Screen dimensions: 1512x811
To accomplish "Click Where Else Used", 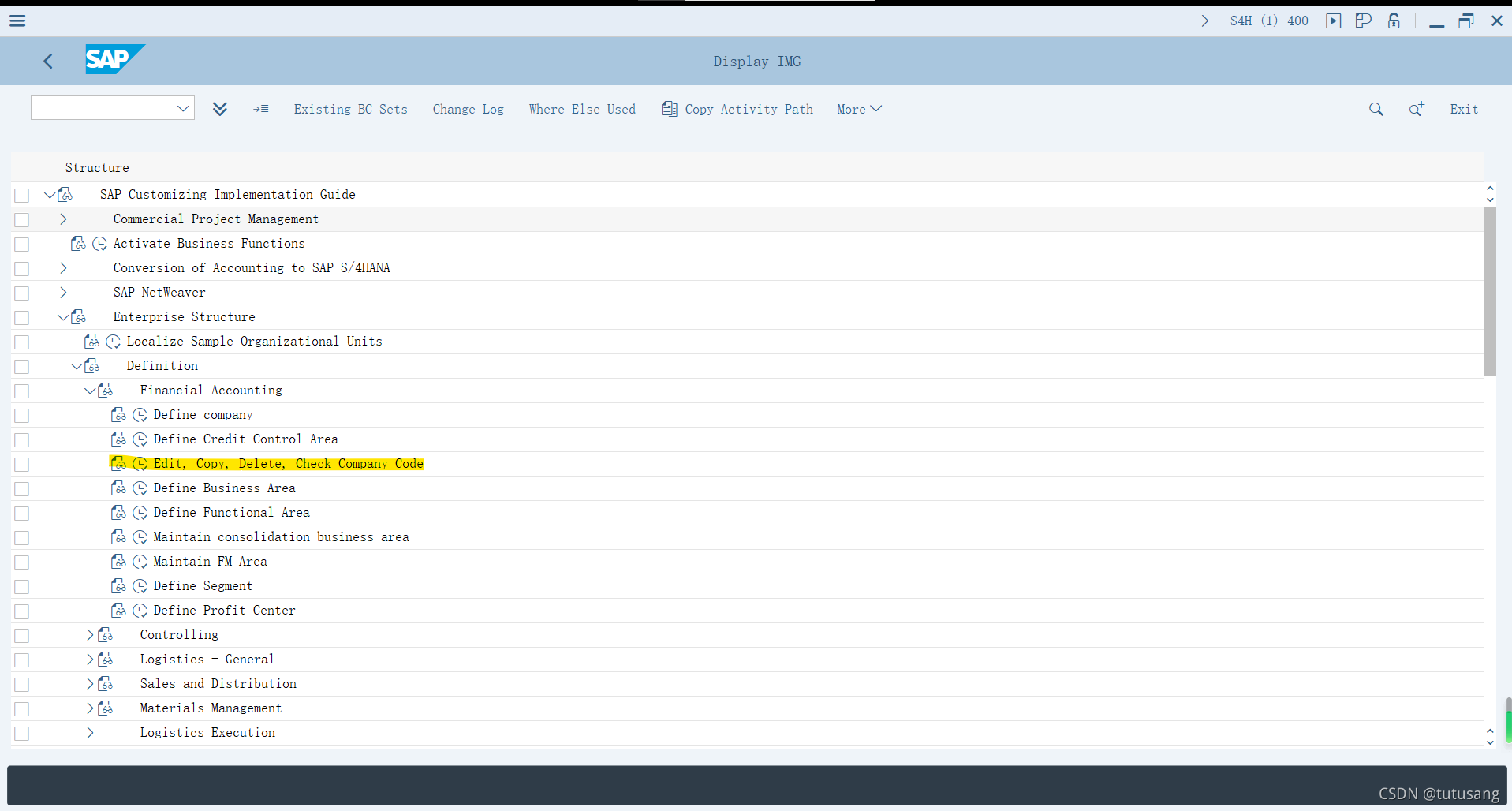I will click(582, 109).
